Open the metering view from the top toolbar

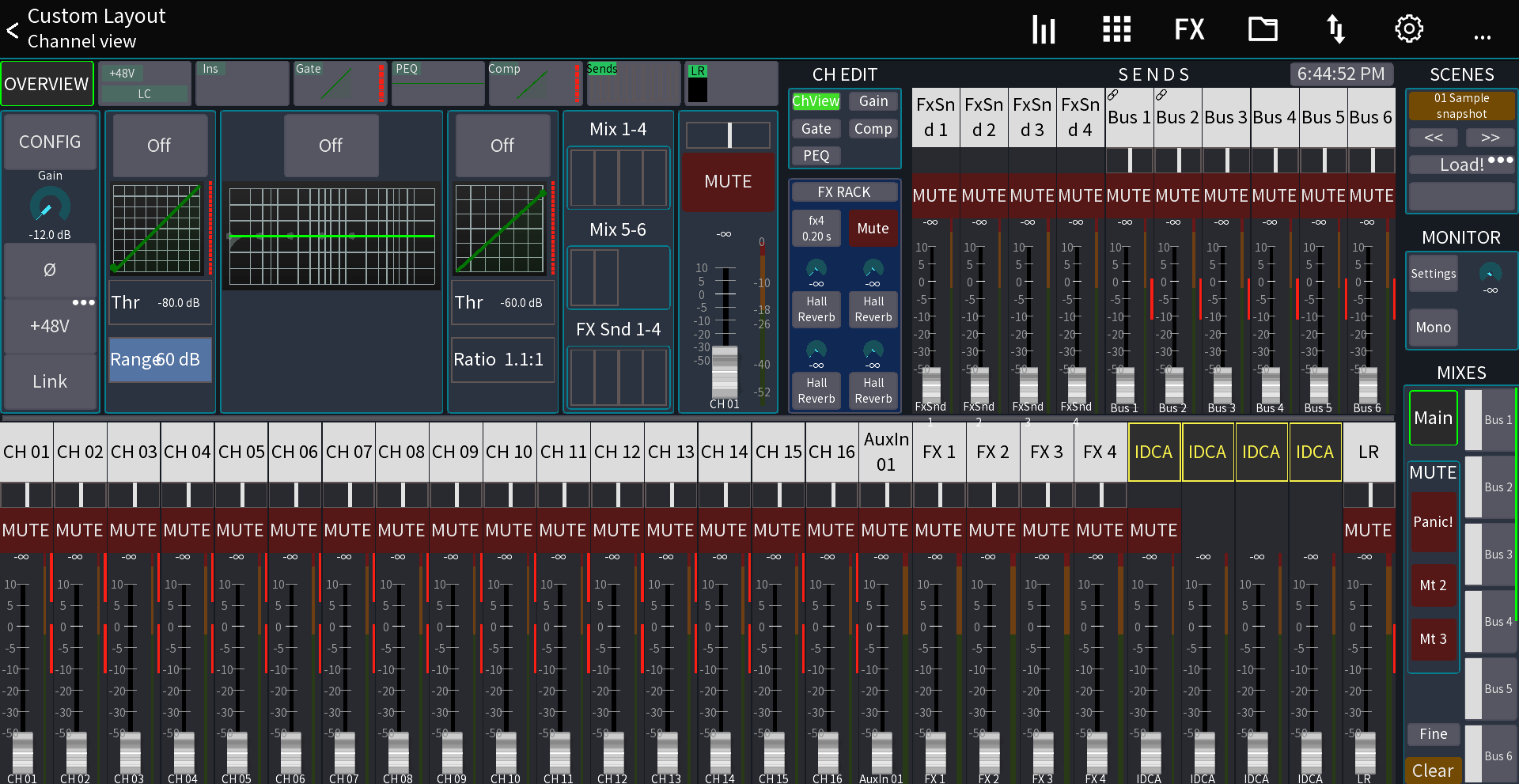(1043, 28)
